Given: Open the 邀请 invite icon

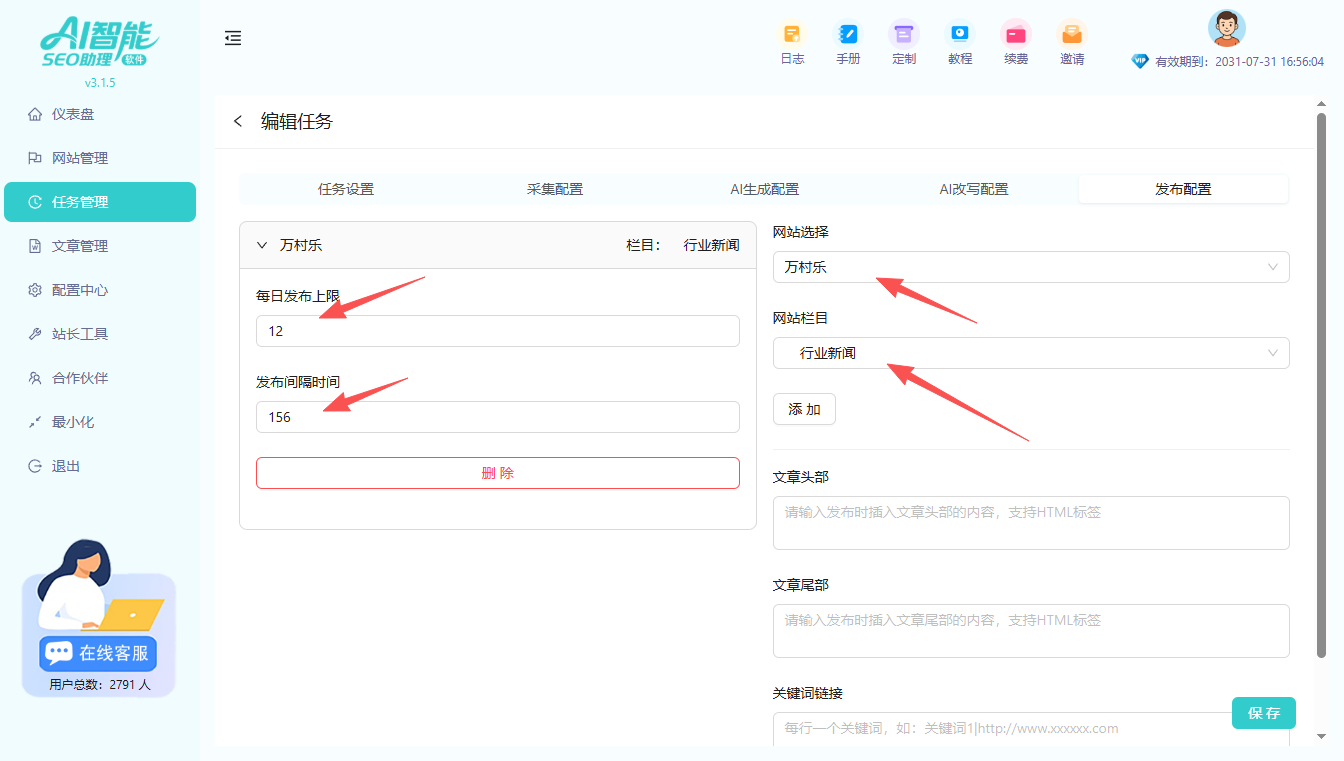Looking at the screenshot, I should 1072,34.
